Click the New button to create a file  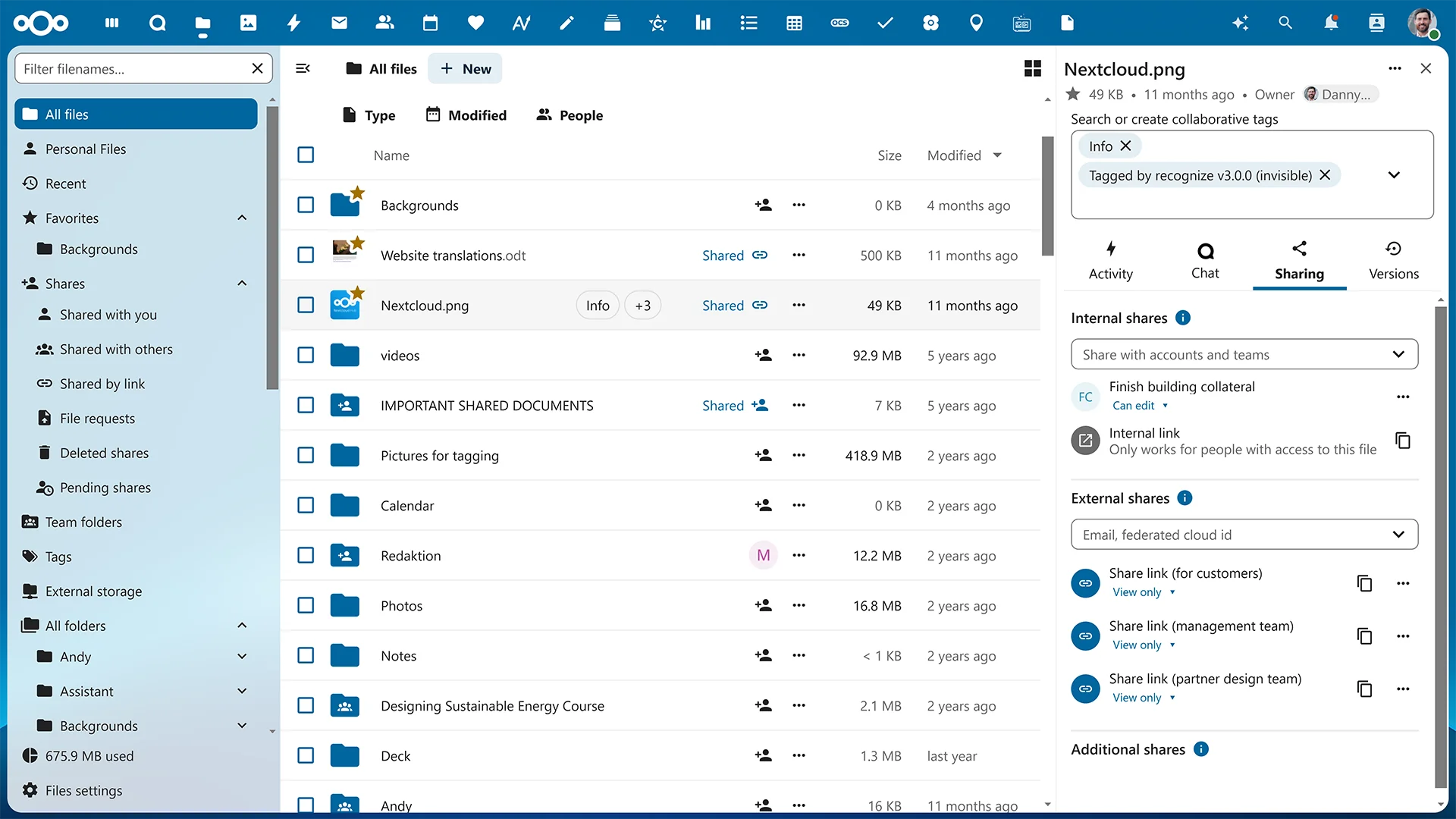(x=465, y=68)
